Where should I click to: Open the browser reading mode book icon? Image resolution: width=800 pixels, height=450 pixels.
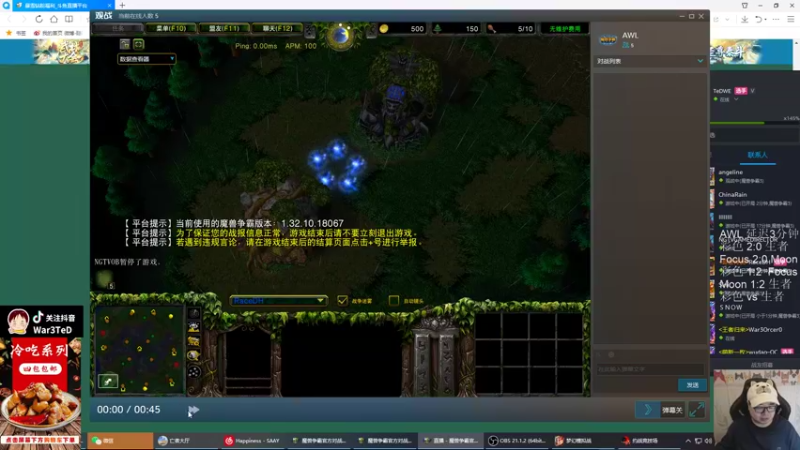69,19
